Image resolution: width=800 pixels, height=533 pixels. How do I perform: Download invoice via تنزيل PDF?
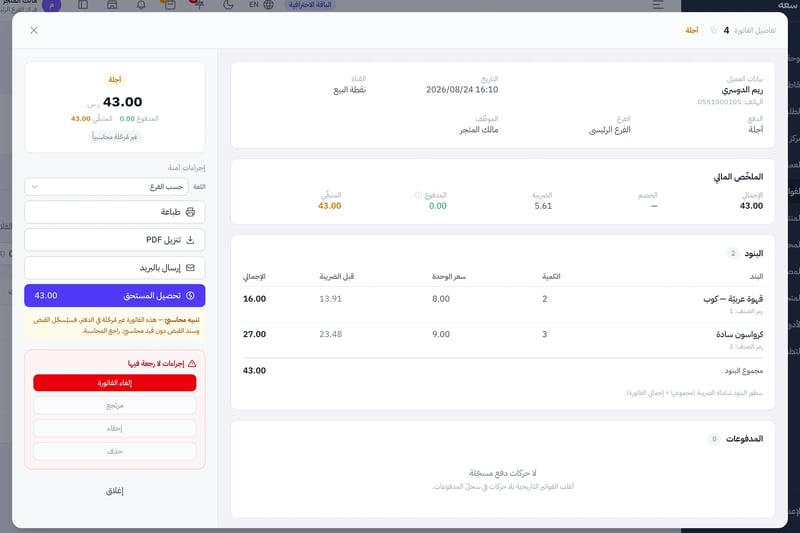(115, 240)
